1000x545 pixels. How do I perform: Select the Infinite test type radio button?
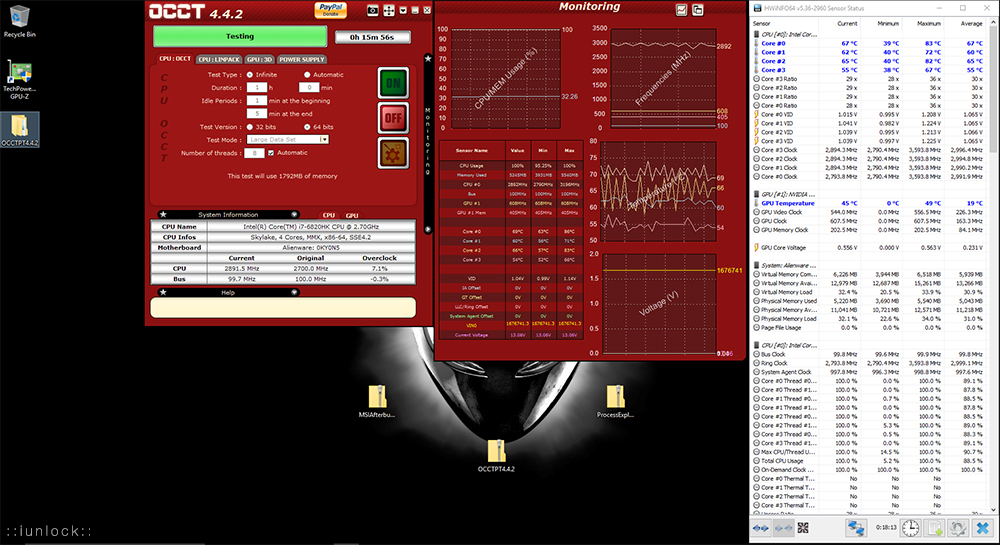tap(250, 75)
